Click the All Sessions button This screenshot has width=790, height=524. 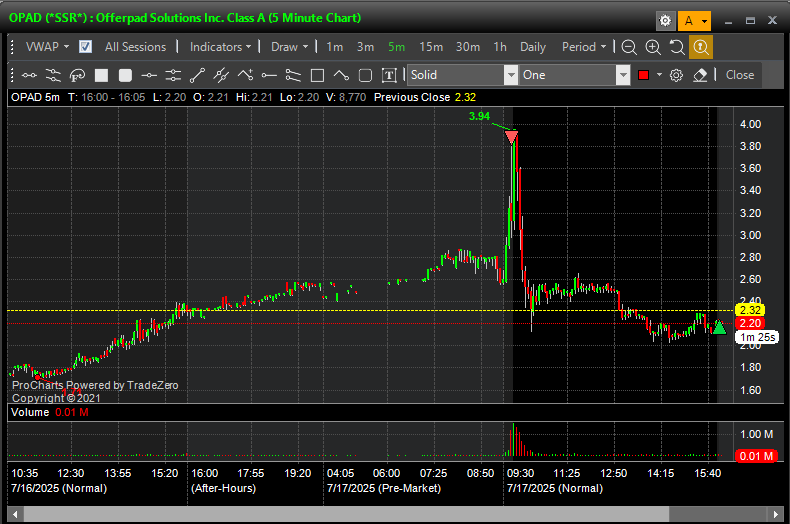(135, 47)
